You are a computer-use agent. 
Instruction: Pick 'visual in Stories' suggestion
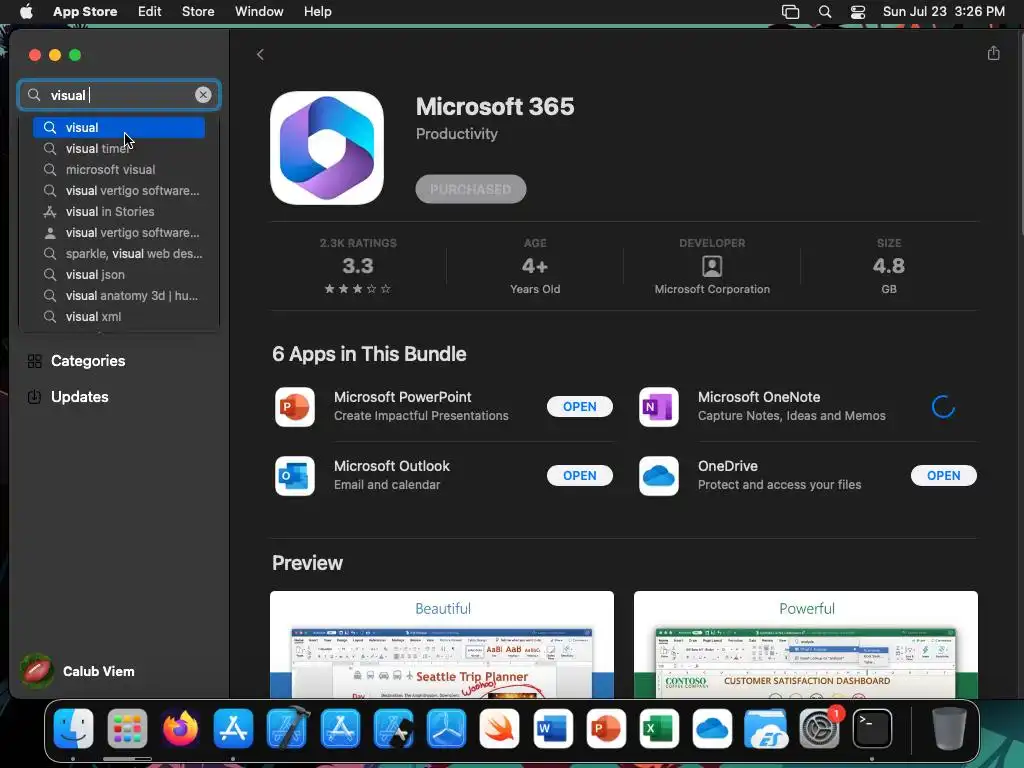coord(119,212)
